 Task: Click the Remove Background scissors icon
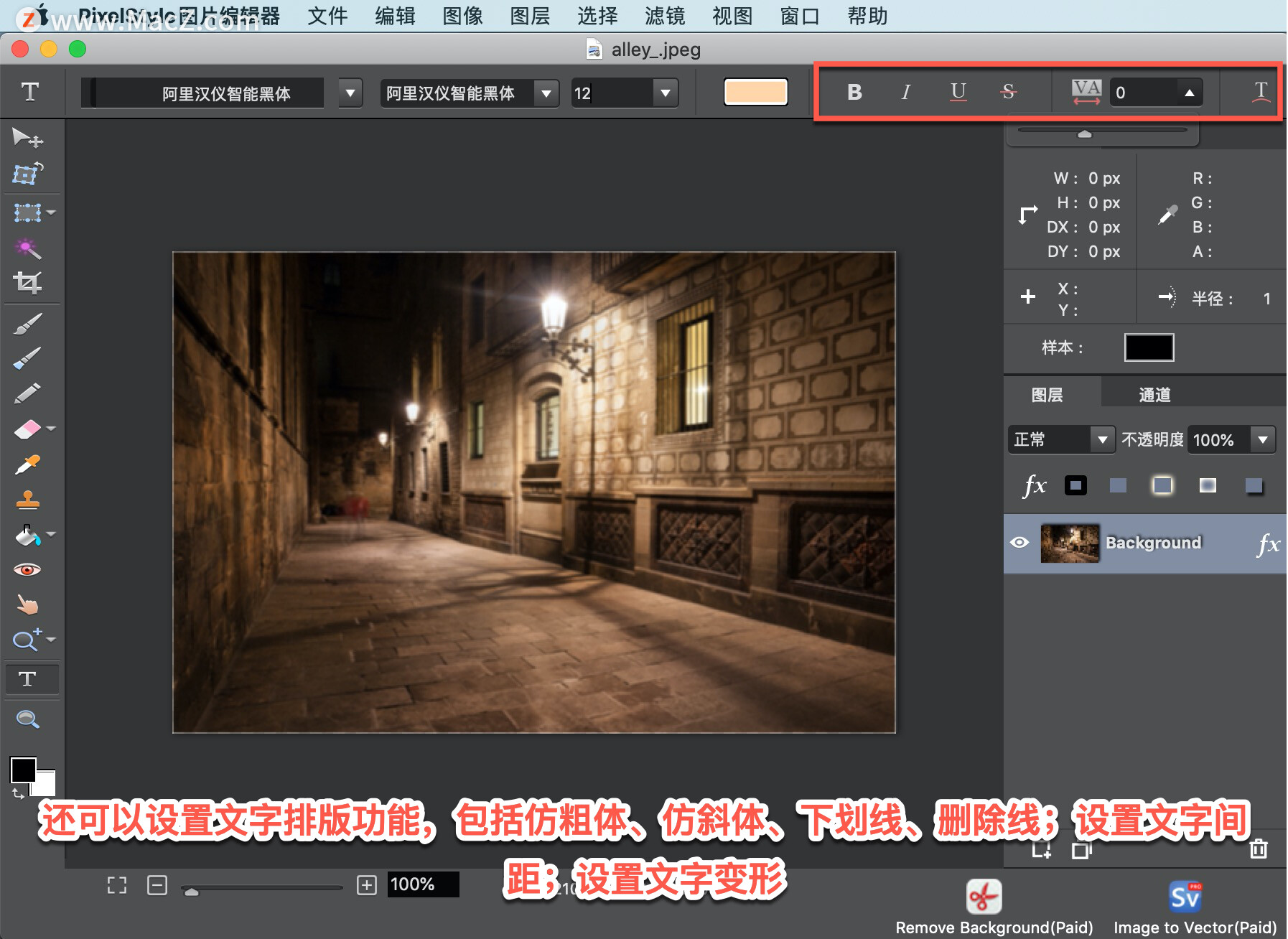tap(983, 894)
